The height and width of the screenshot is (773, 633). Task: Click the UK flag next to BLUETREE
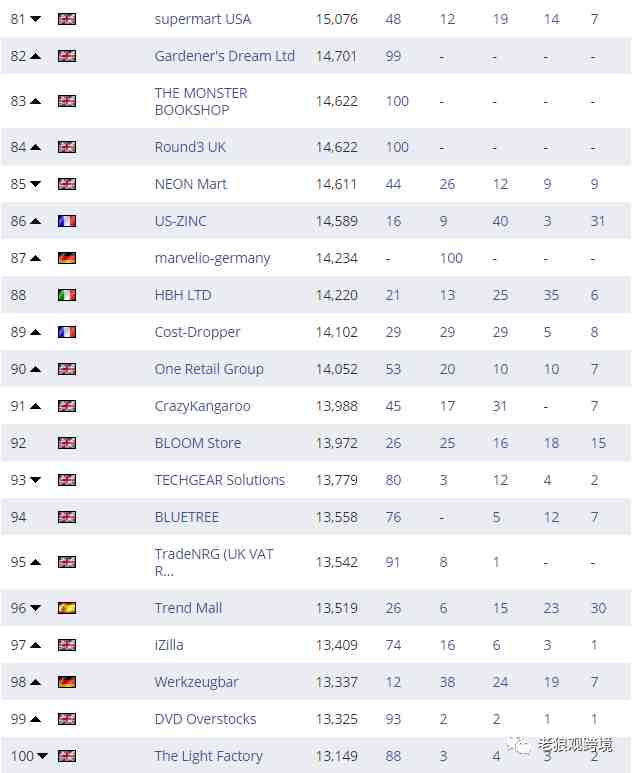[67, 517]
